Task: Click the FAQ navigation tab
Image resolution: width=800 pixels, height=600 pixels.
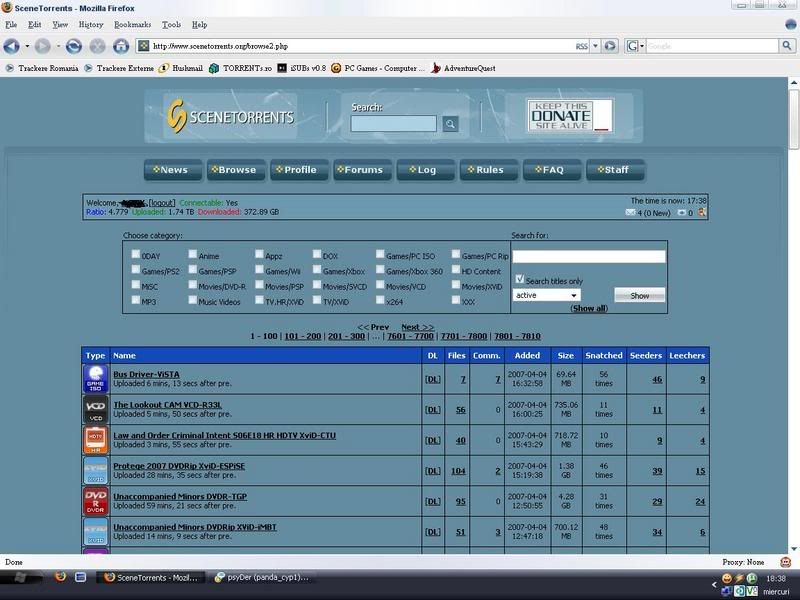Action: click(552, 170)
